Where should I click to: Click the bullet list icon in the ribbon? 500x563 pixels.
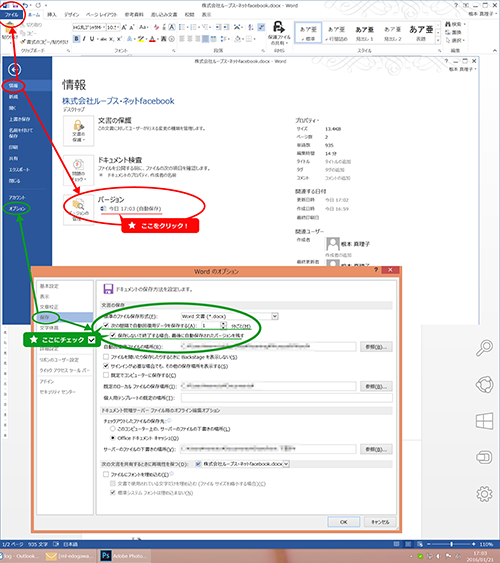[182, 27]
